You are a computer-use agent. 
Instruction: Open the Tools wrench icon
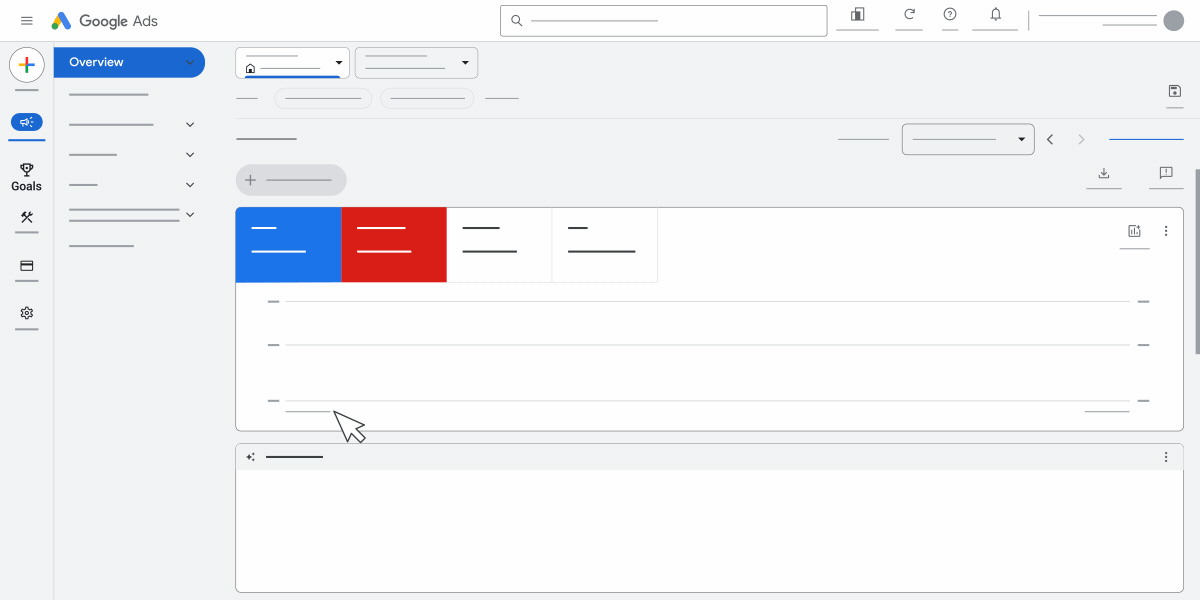click(x=26, y=220)
